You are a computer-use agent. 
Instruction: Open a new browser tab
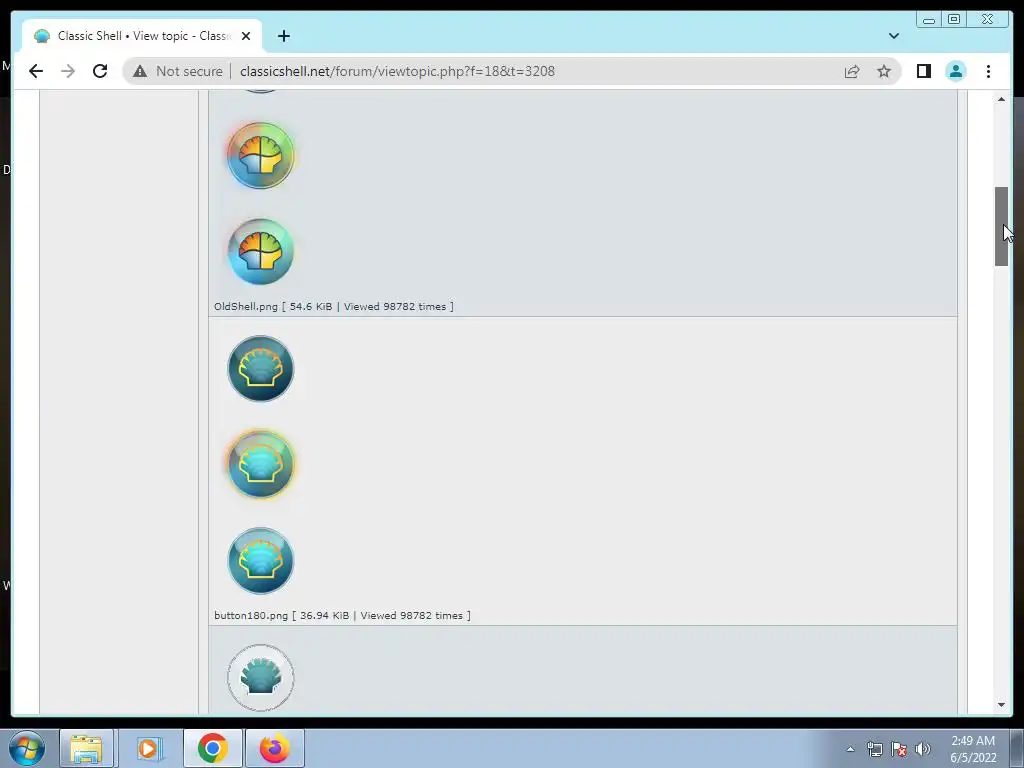(283, 36)
